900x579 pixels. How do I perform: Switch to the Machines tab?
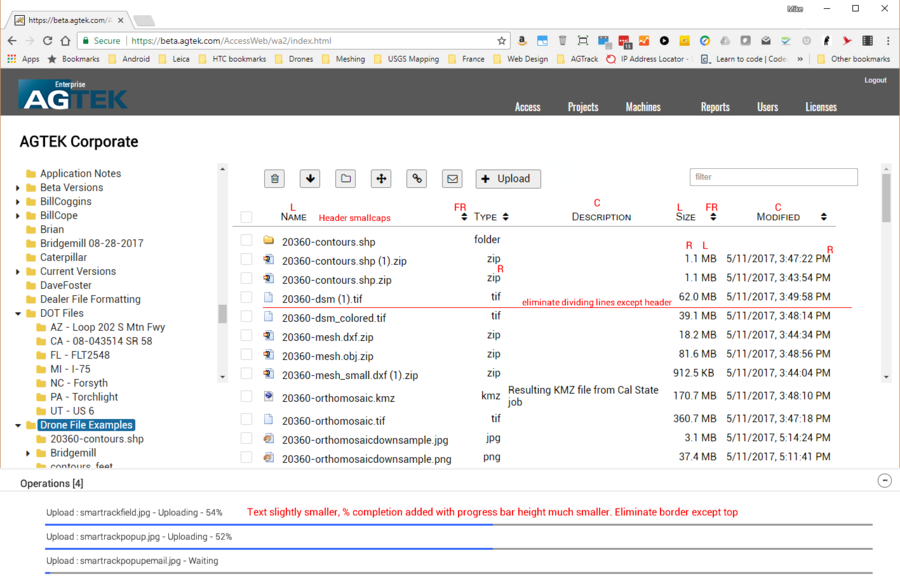tap(643, 106)
